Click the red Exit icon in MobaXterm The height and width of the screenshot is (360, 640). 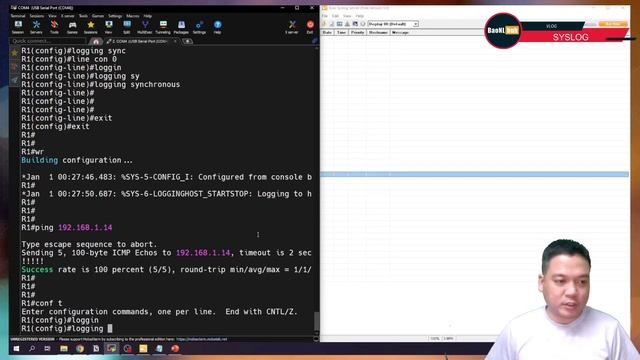[x=310, y=27]
